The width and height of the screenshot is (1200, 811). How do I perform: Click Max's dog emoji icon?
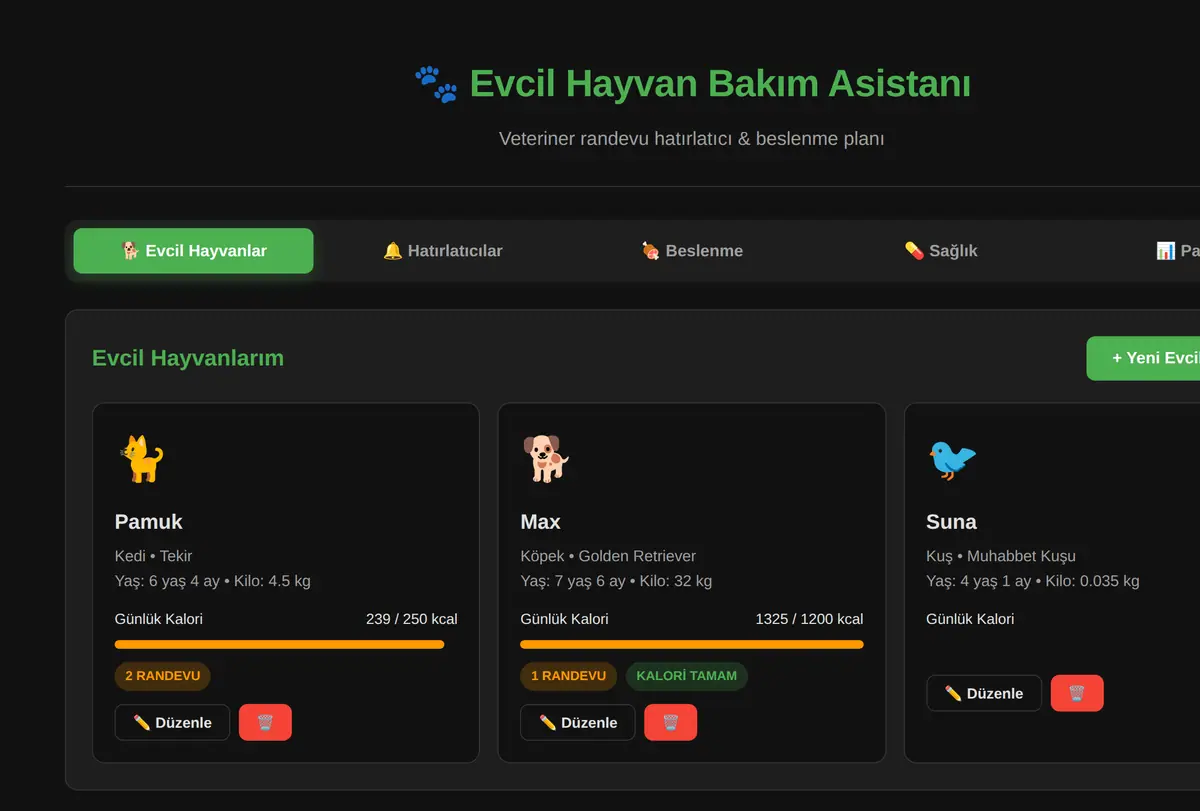(545, 459)
